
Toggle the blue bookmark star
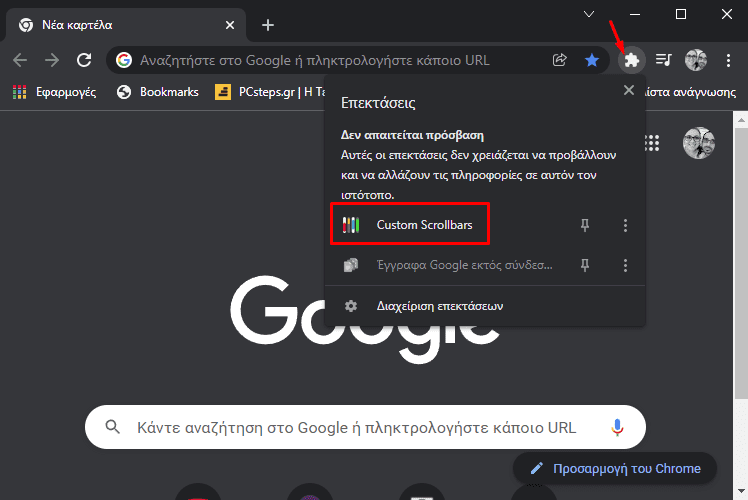pyautogui.click(x=592, y=60)
